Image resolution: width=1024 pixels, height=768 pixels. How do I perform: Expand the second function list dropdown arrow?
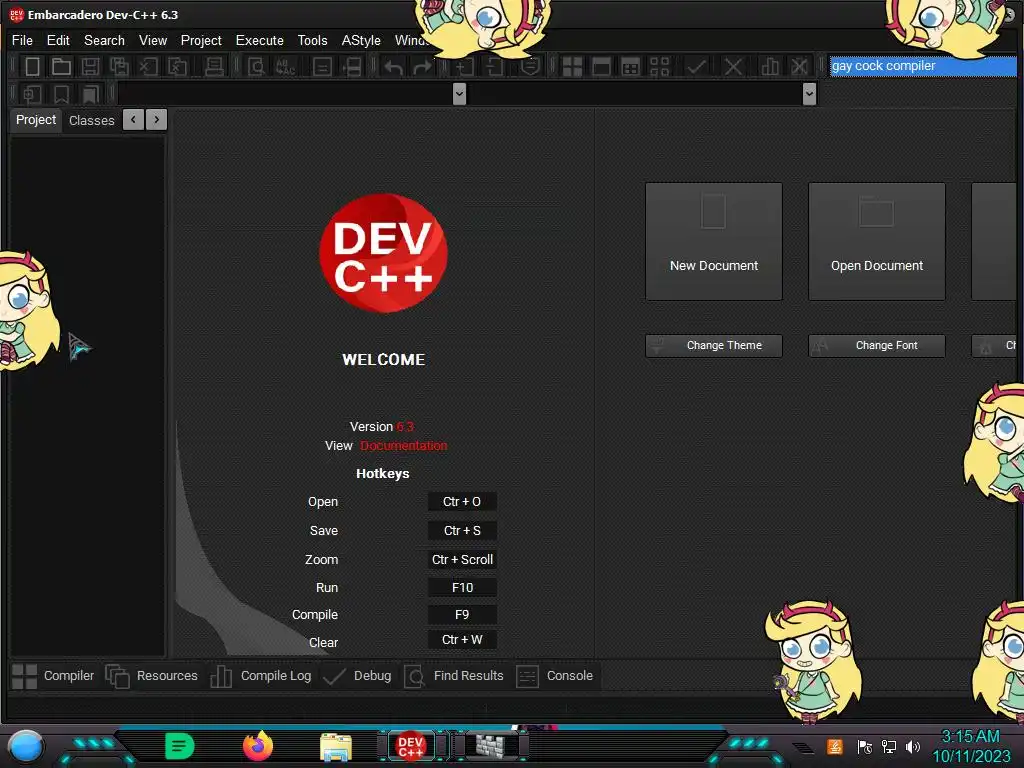(x=809, y=94)
